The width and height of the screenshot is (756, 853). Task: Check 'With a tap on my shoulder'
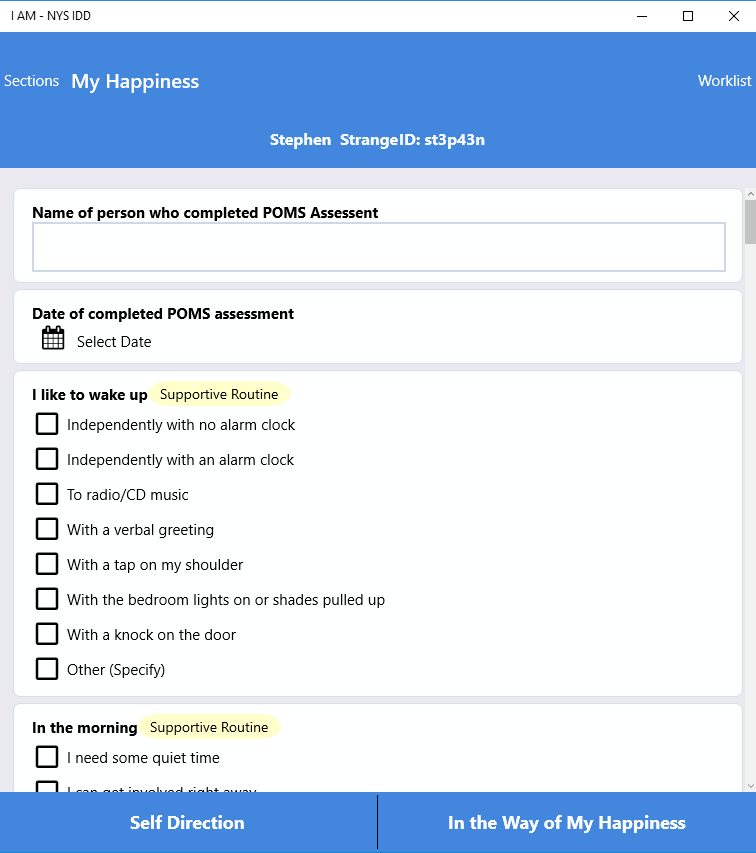click(x=47, y=564)
